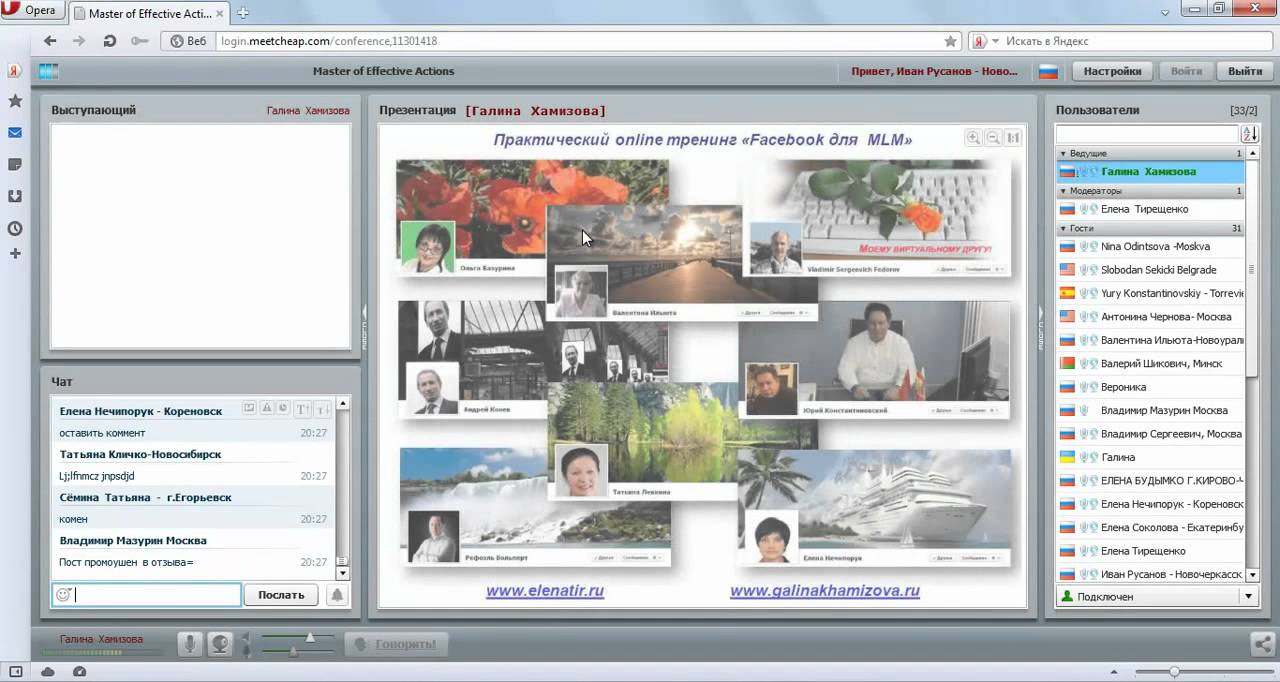The height and width of the screenshot is (682, 1280).
Task: Zoom in on the presentation slide
Action: pos(973,138)
